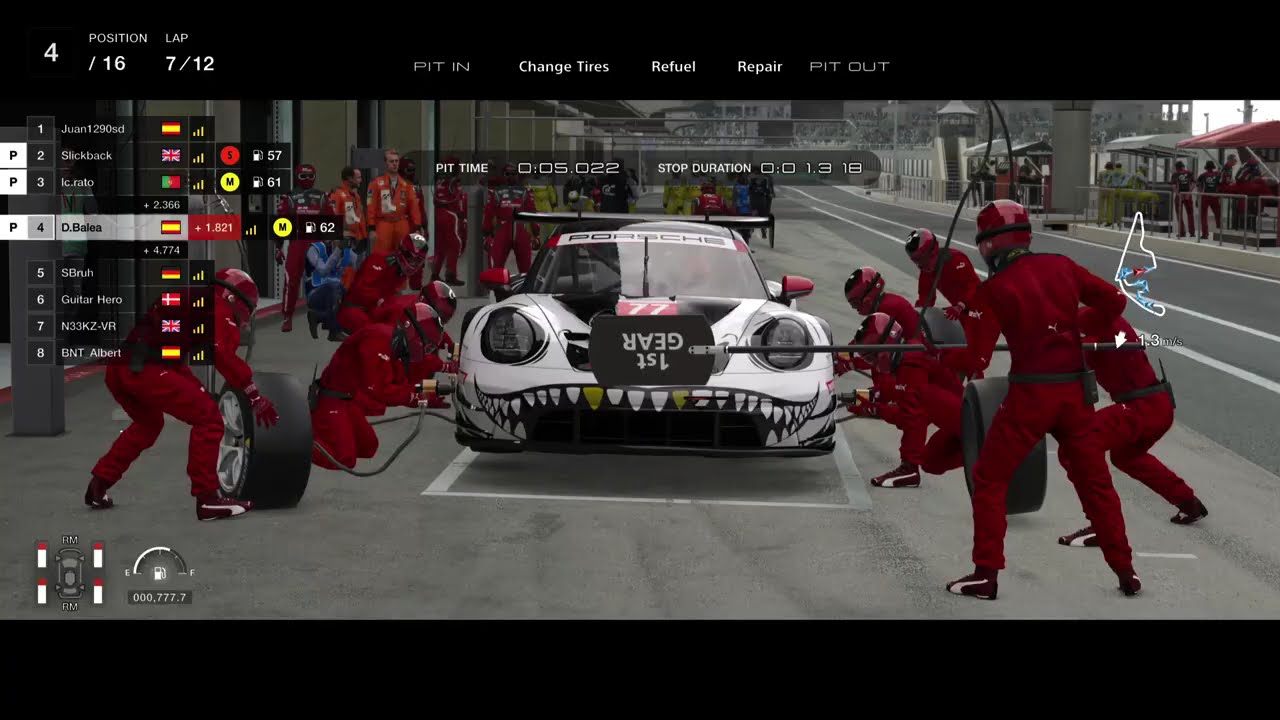Click the N33KZ-VR leaderboard name
The width and height of the screenshot is (1280, 720).
pos(88,326)
